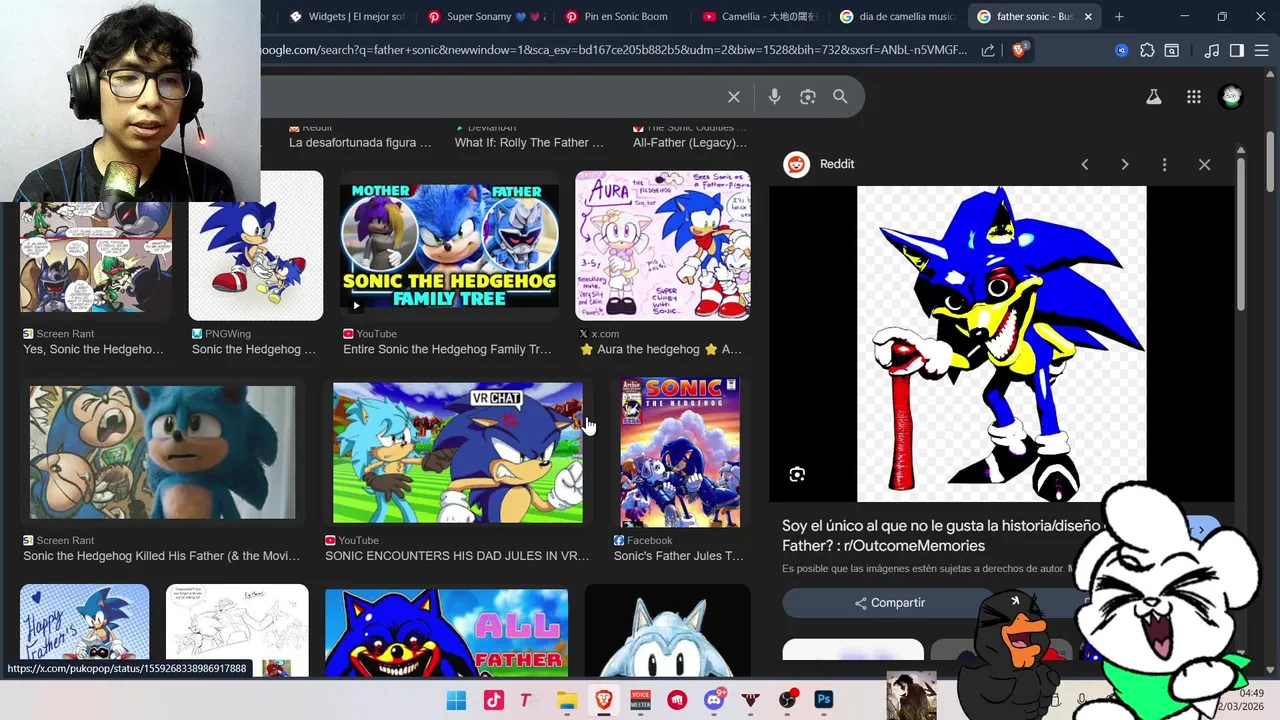
Task: Open Brave browser taskbar icon
Action: (x=604, y=700)
